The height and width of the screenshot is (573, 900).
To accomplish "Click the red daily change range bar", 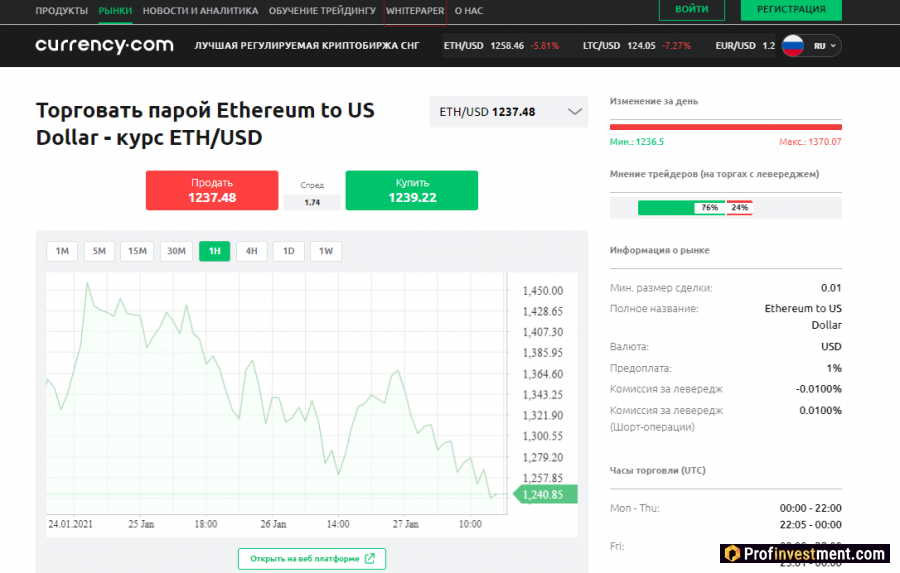I will (x=726, y=127).
